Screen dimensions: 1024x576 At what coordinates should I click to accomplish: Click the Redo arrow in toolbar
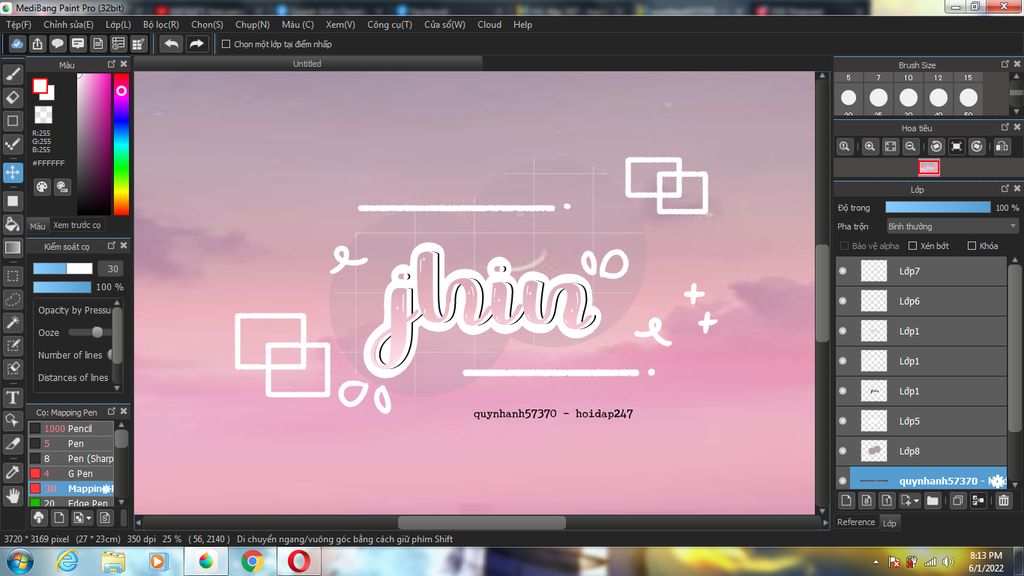point(196,44)
